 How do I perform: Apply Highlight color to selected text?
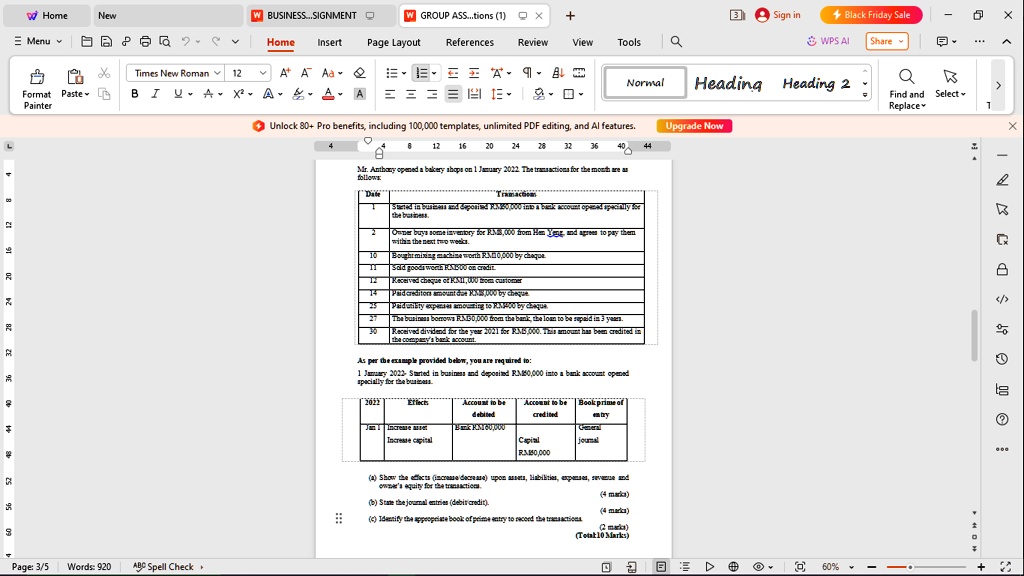(x=299, y=93)
